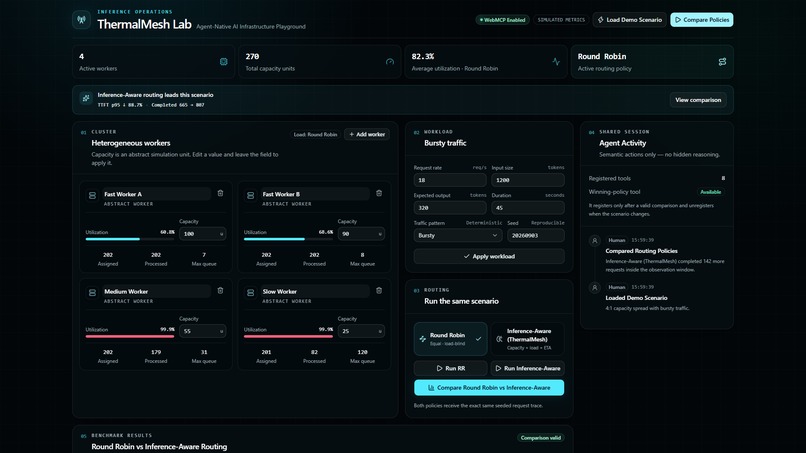Open the Traffic pattern Bursty dropdown
Image resolution: width=806 pixels, height=453 pixels.
pos(457,235)
